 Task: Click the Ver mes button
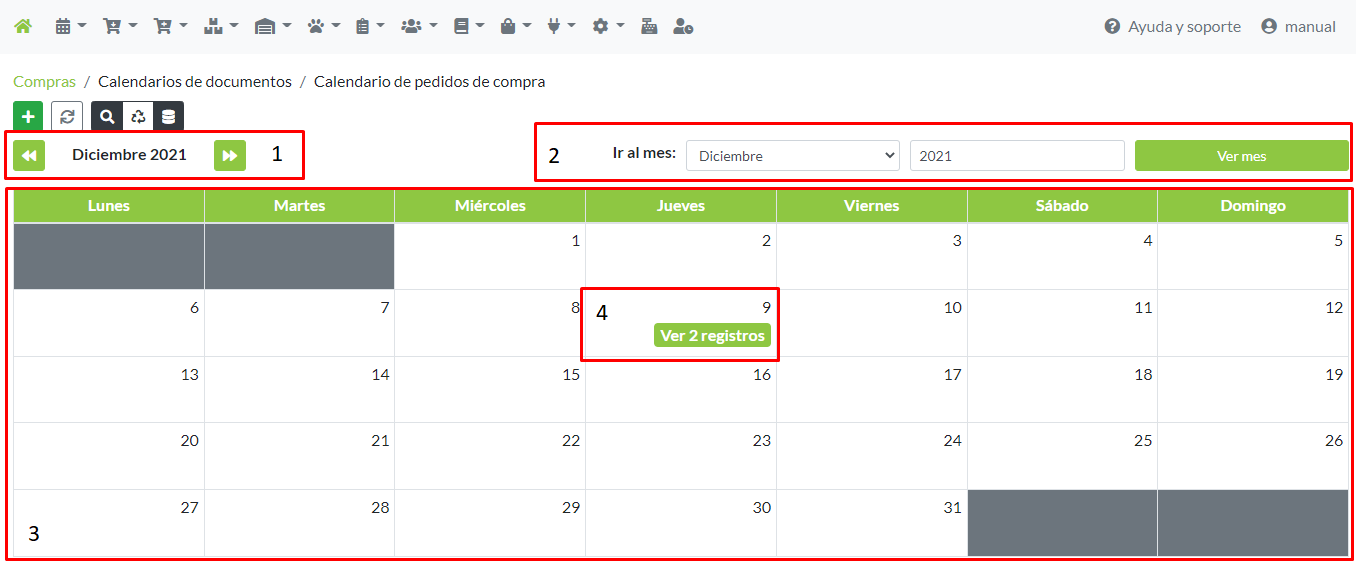(x=1241, y=156)
